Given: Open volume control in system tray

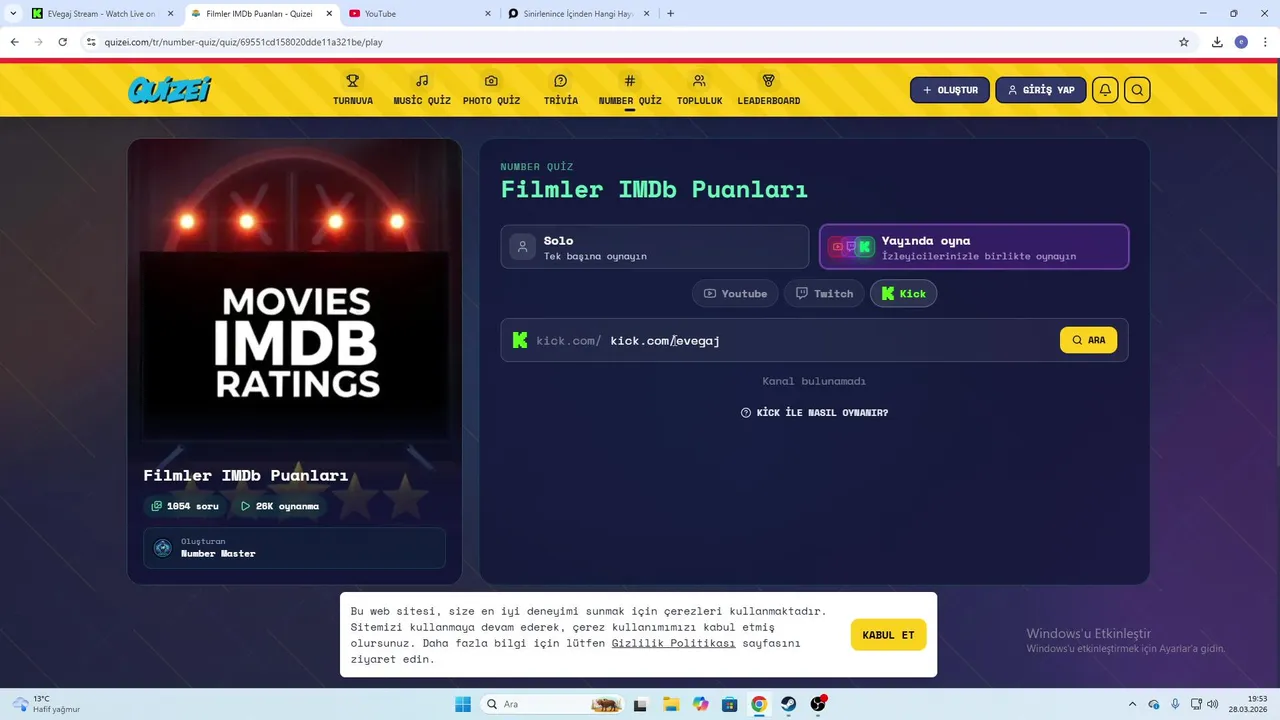Looking at the screenshot, I should pos(1213,704).
